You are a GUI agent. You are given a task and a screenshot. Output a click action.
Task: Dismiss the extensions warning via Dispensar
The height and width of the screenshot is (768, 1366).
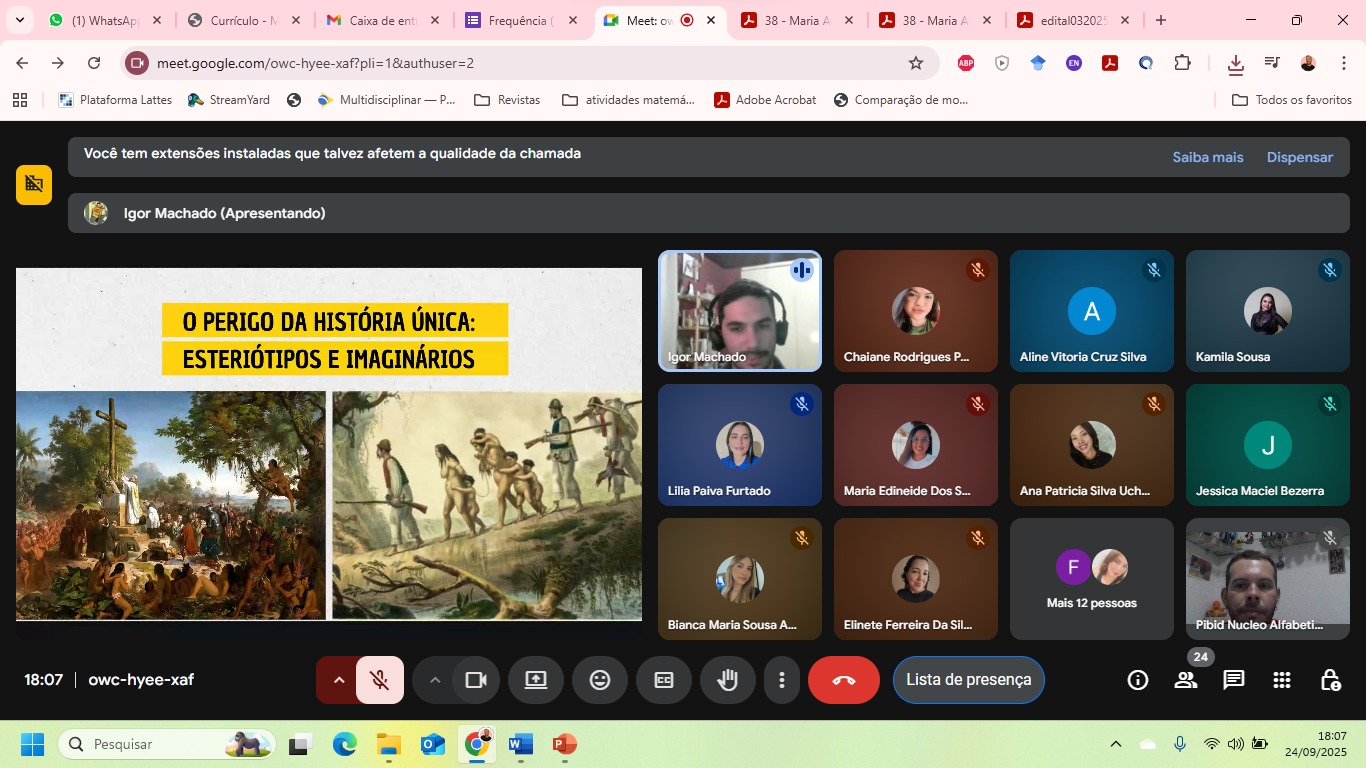coord(1299,157)
